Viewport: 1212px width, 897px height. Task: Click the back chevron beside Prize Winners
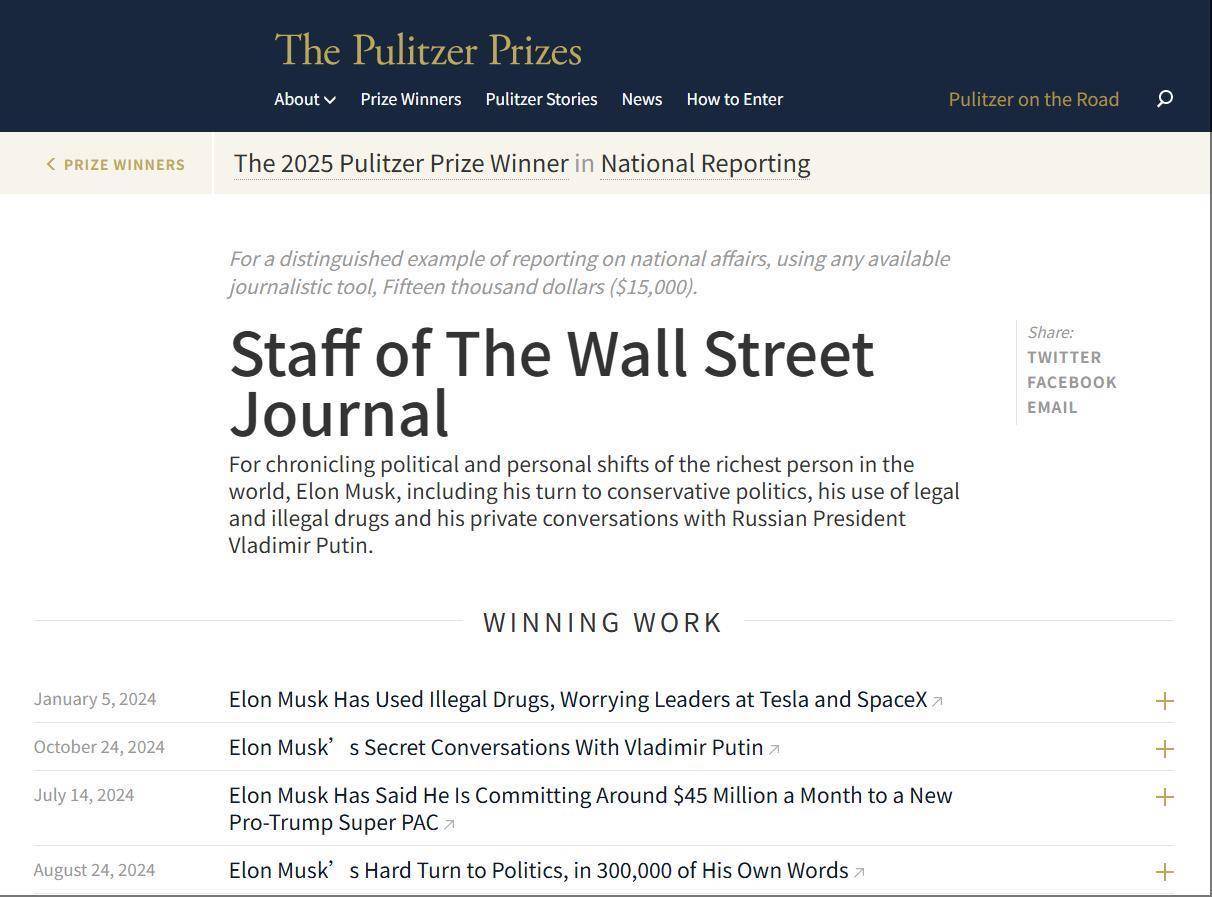(x=50, y=164)
